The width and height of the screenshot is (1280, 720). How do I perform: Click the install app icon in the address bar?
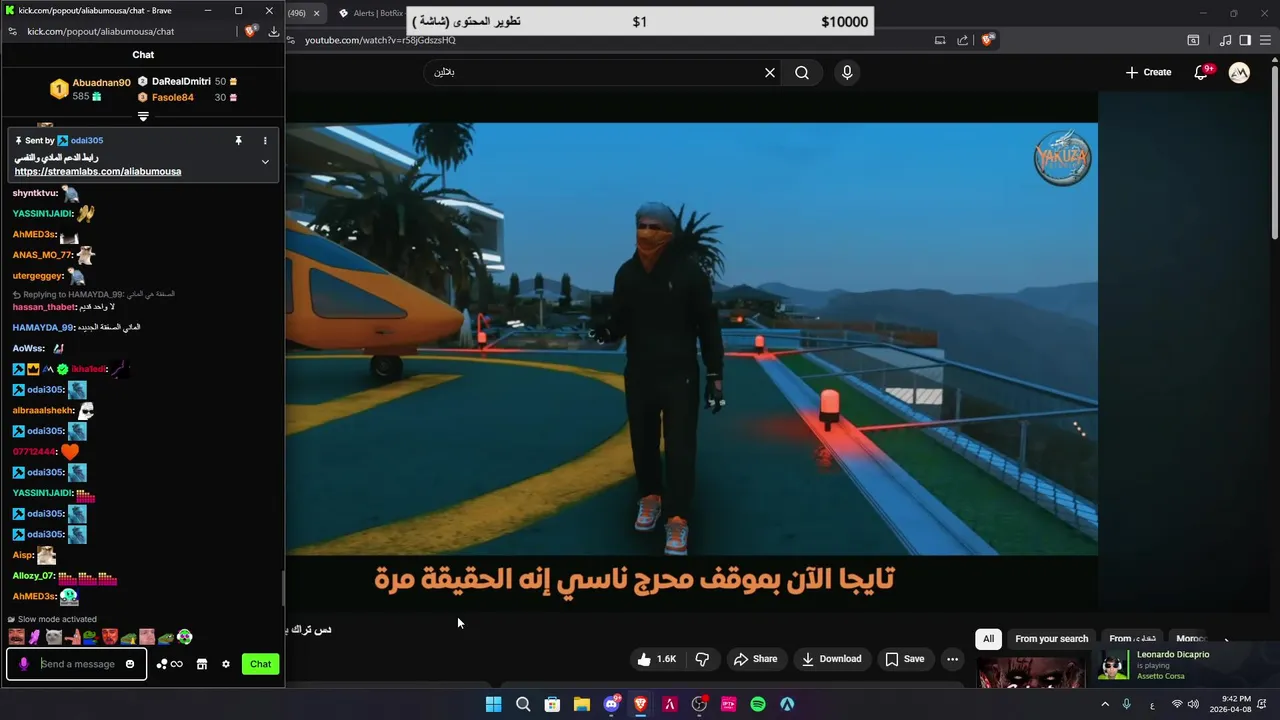tap(940, 40)
